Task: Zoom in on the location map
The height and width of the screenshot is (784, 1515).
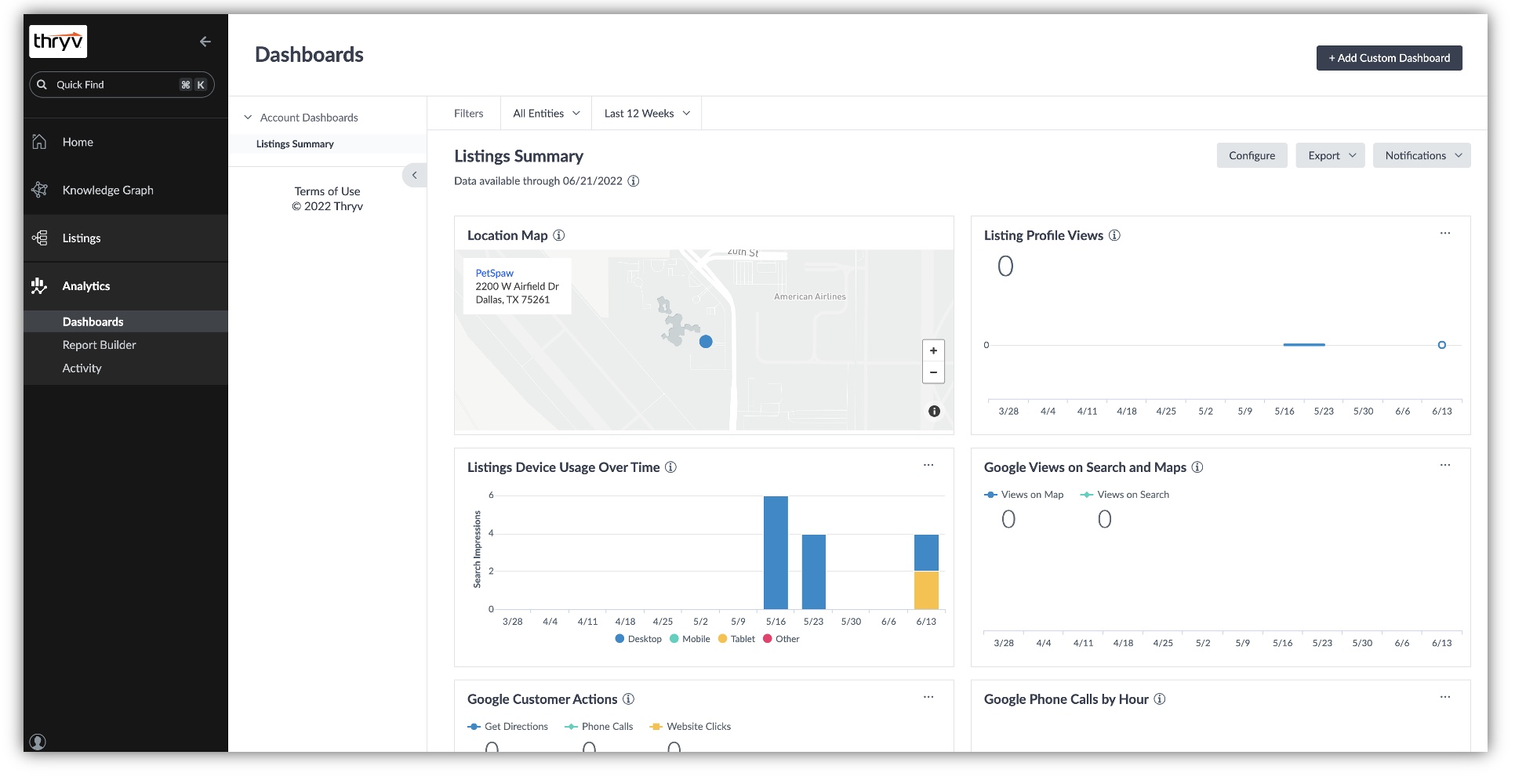Action: click(933, 350)
